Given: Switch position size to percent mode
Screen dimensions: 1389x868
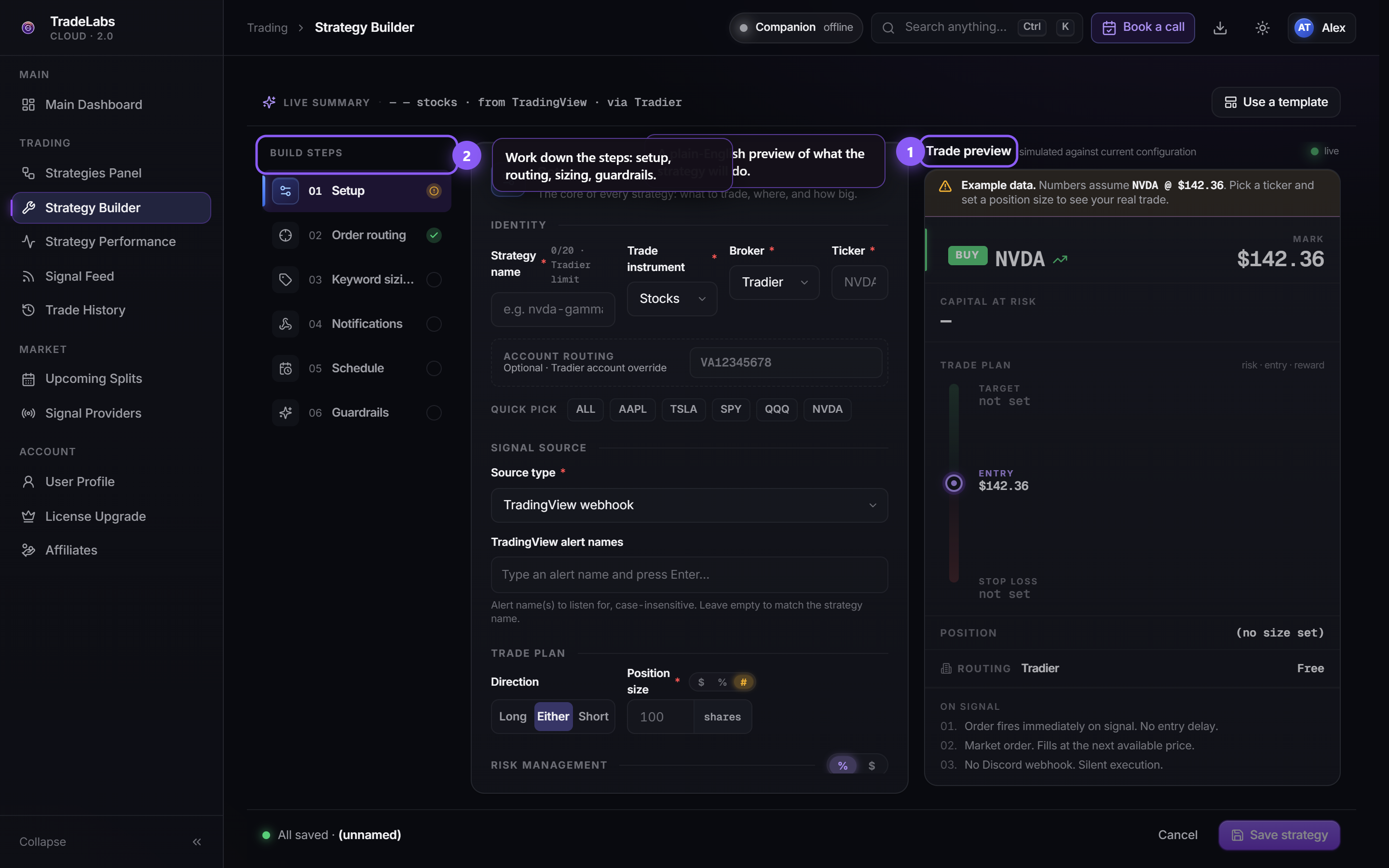Looking at the screenshot, I should tap(722, 682).
